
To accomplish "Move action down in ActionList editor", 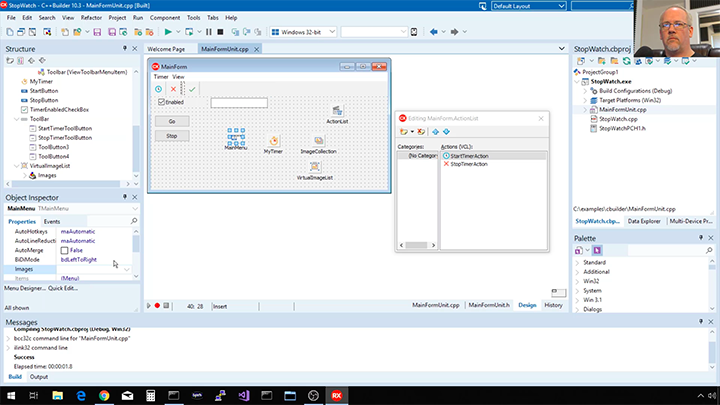I will tap(446, 132).
